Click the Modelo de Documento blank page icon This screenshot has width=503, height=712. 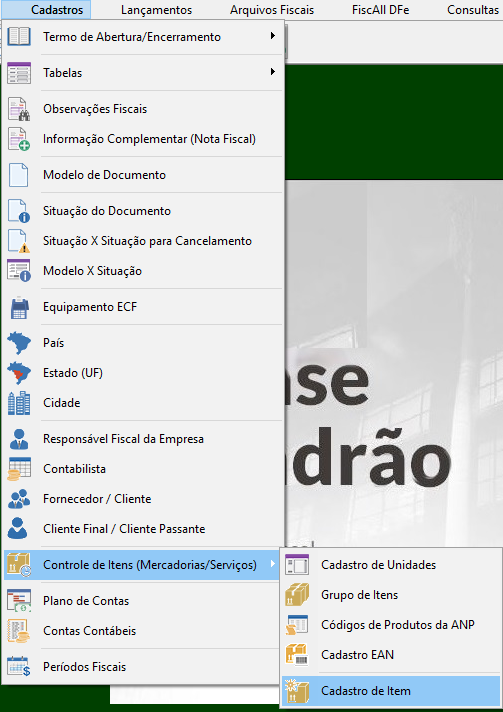click(19, 175)
